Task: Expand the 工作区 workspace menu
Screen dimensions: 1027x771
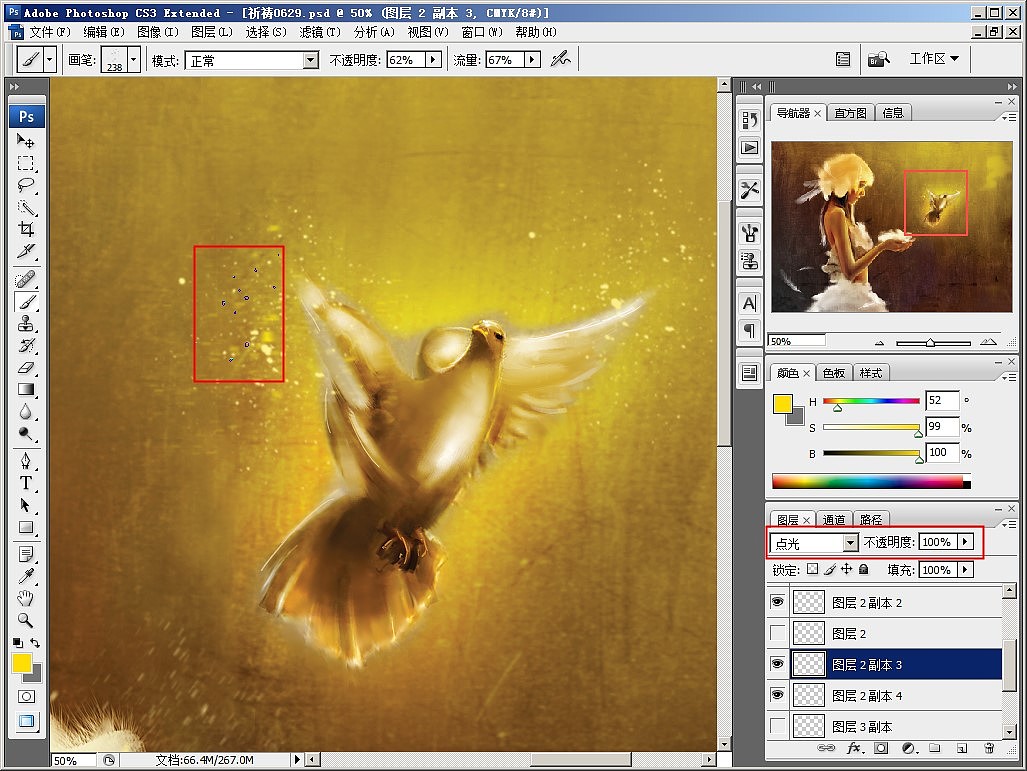Action: tap(933, 59)
